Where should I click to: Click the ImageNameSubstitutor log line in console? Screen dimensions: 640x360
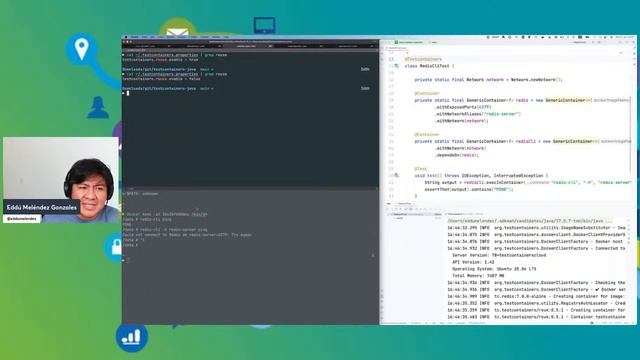536,228
